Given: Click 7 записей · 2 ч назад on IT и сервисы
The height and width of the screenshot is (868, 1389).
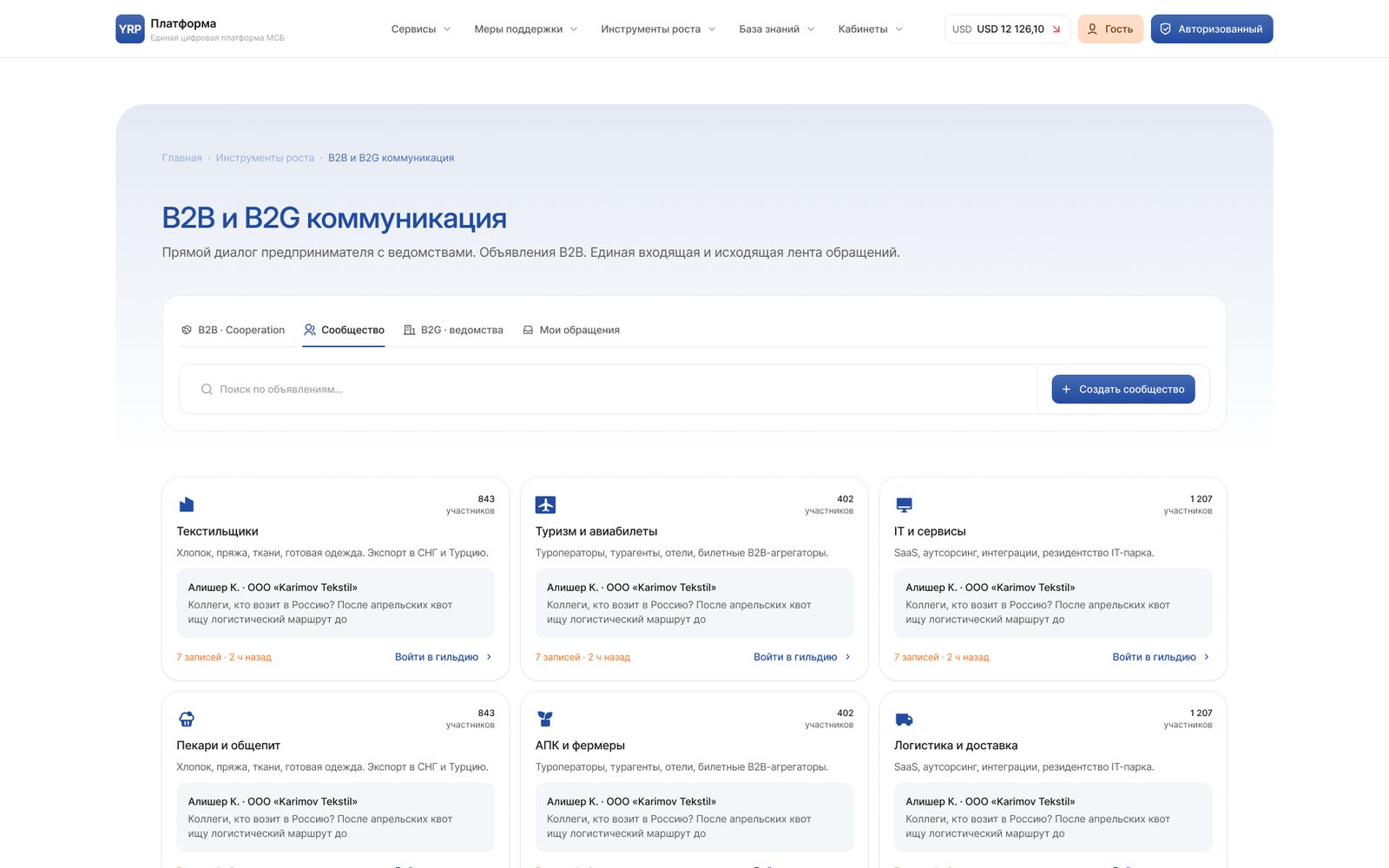Looking at the screenshot, I should (942, 657).
